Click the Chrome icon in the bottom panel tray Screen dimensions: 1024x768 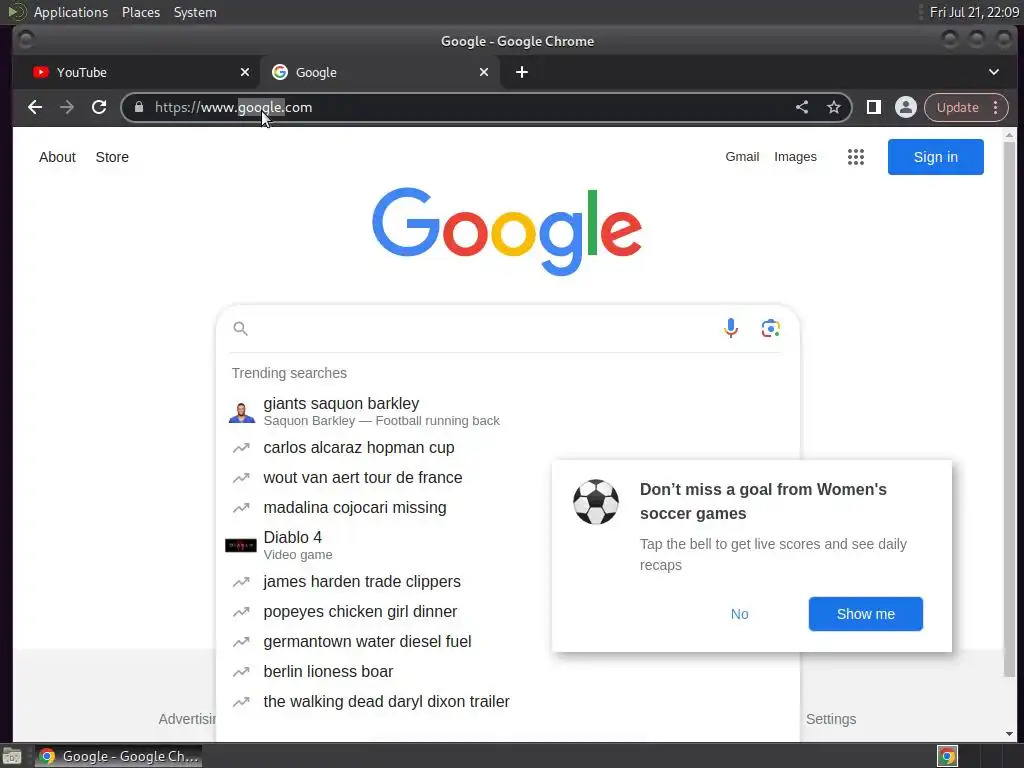[x=947, y=756]
